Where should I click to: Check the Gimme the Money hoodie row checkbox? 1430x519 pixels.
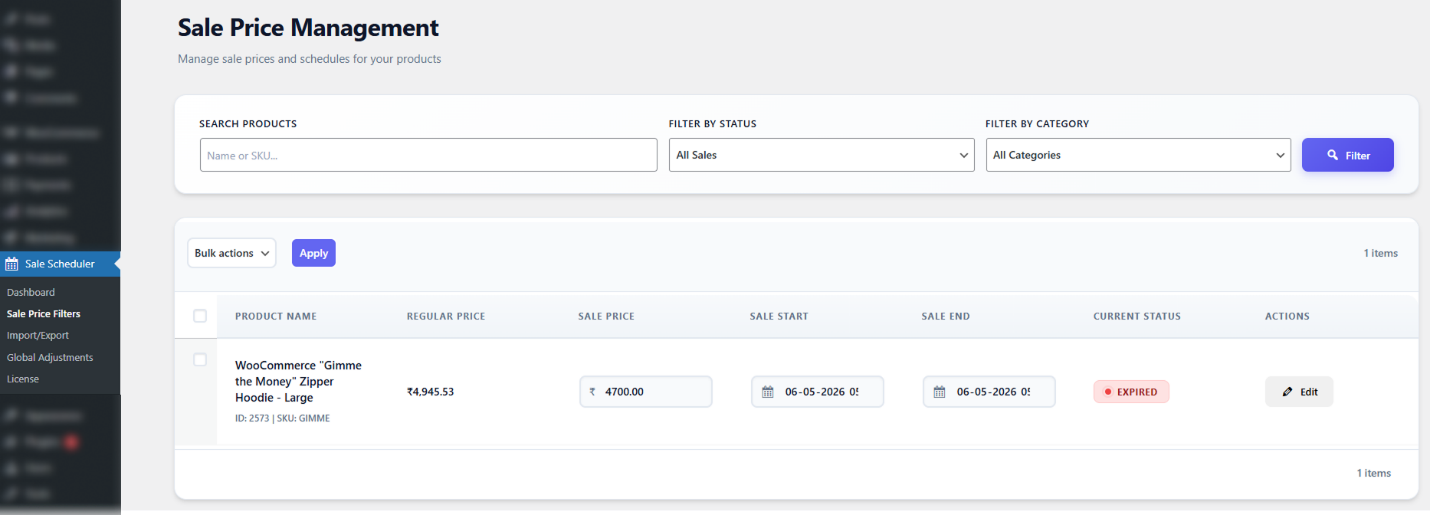click(x=200, y=359)
